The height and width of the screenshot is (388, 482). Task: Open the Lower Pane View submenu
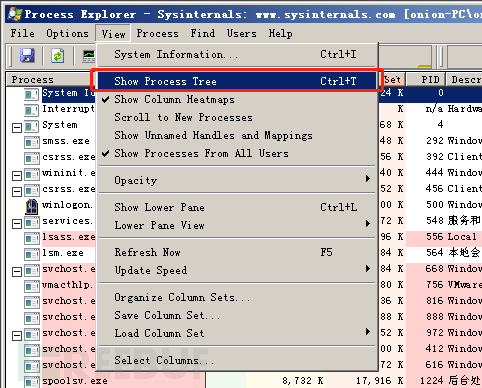pyautogui.click(x=237, y=225)
